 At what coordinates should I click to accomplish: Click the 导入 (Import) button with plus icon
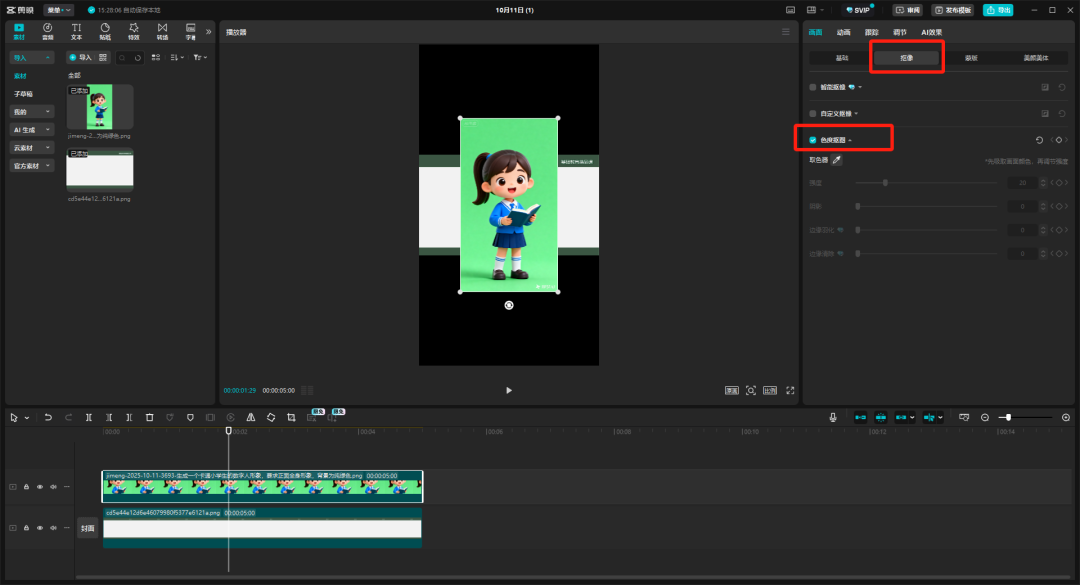click(80, 57)
